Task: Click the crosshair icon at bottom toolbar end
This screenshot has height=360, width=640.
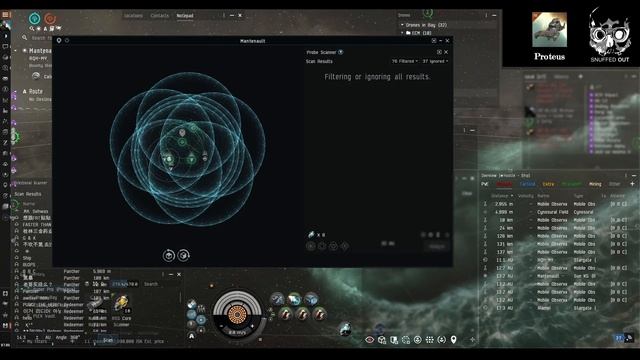Action: click(x=473, y=340)
